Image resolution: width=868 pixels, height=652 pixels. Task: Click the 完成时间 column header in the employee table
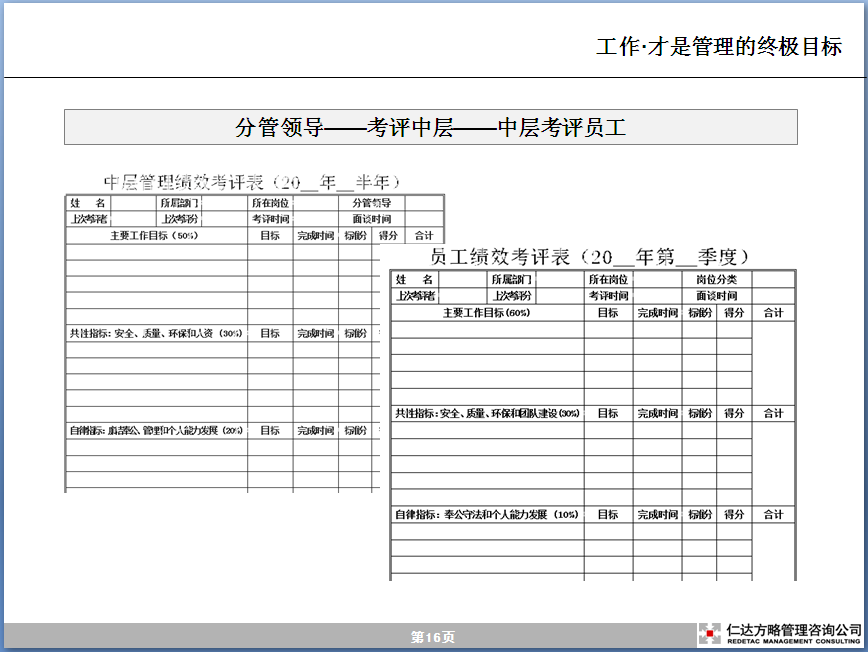point(656,313)
